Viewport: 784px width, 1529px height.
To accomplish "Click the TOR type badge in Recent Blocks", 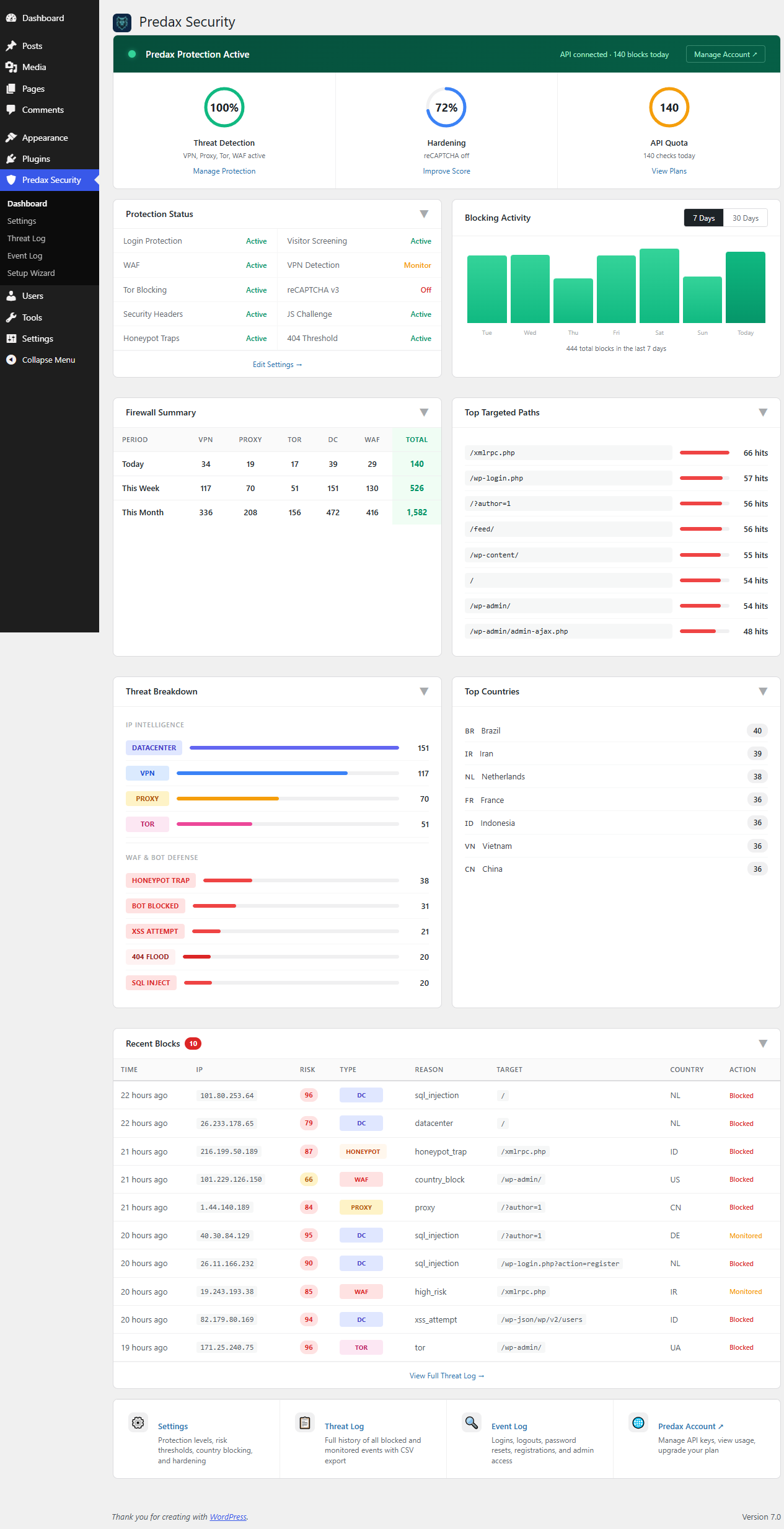I will coord(361,1347).
